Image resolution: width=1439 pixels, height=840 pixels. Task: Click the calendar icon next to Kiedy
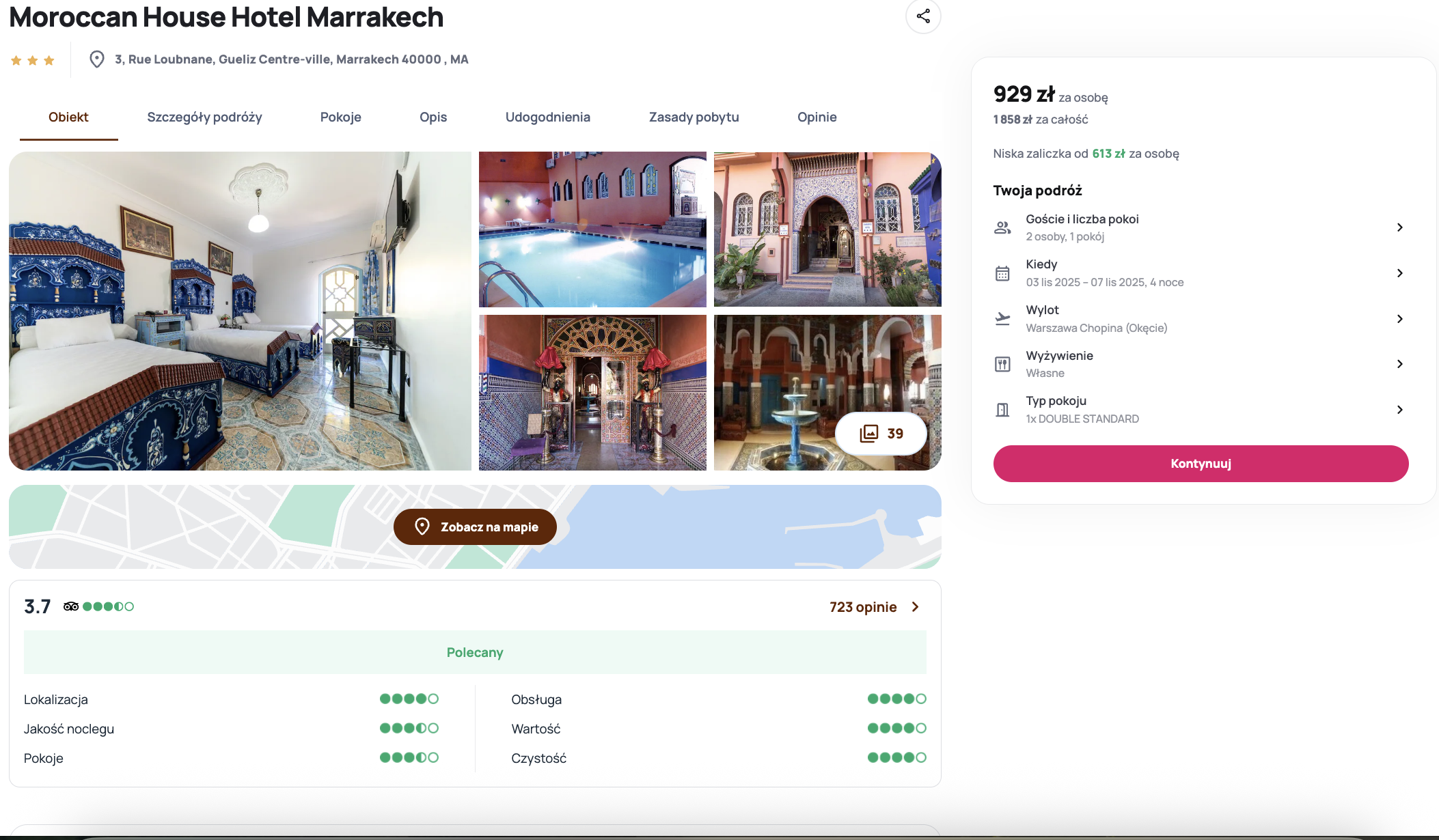(x=1002, y=273)
